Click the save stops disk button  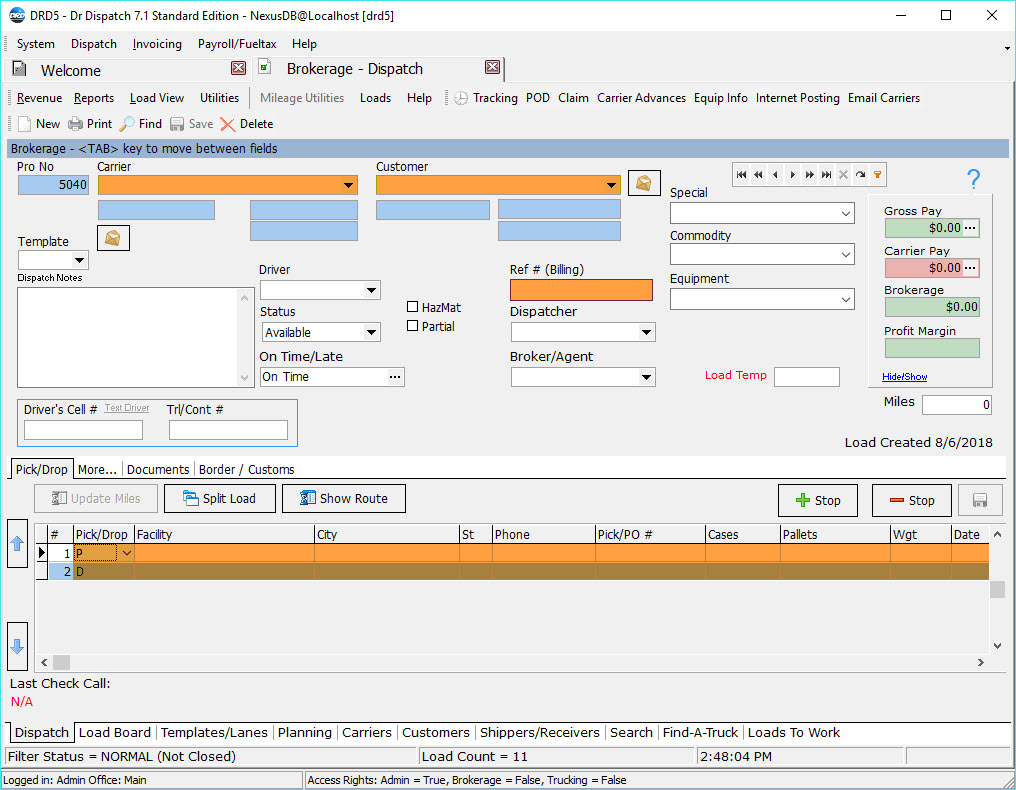point(980,500)
